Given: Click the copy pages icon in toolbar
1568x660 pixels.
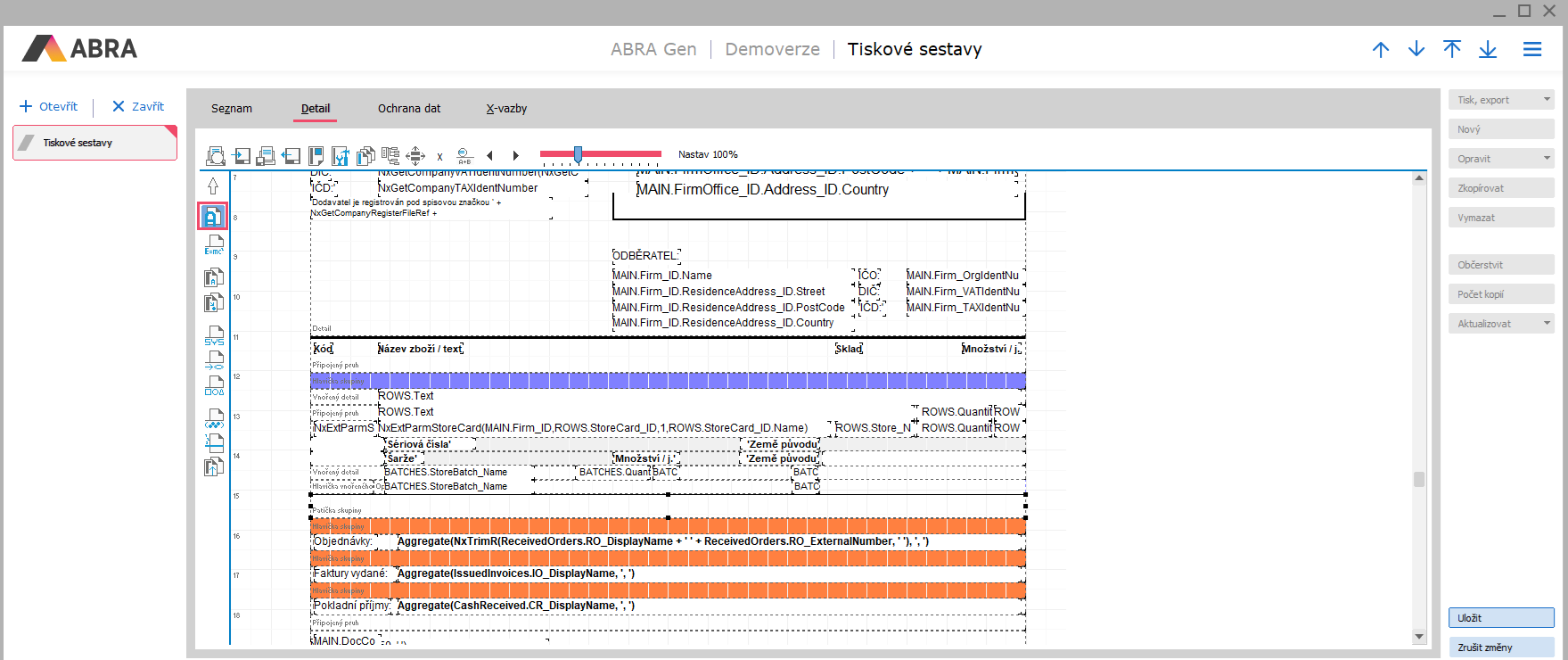Looking at the screenshot, I should pyautogui.click(x=365, y=156).
